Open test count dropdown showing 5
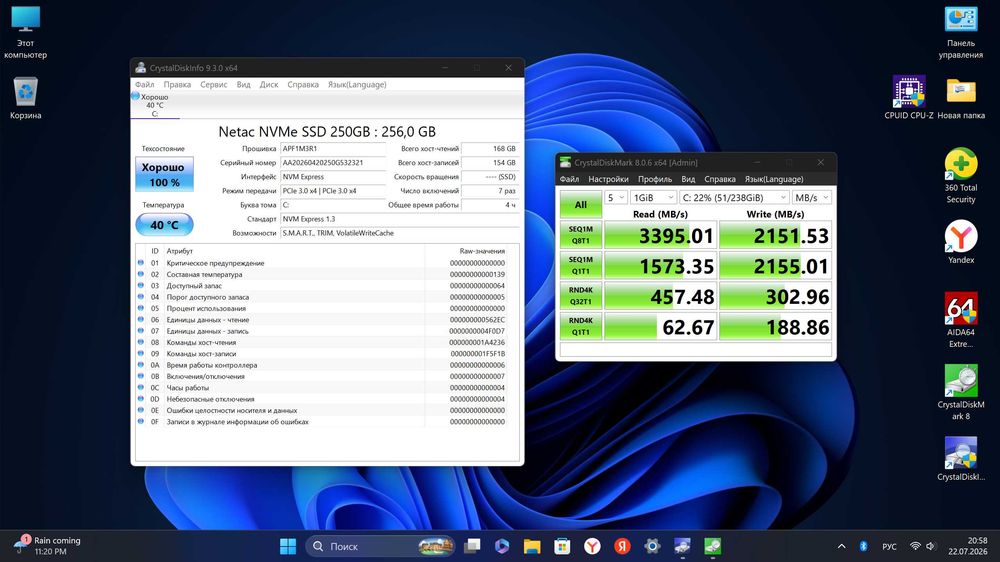Image resolution: width=1000 pixels, height=562 pixels. tap(615, 198)
